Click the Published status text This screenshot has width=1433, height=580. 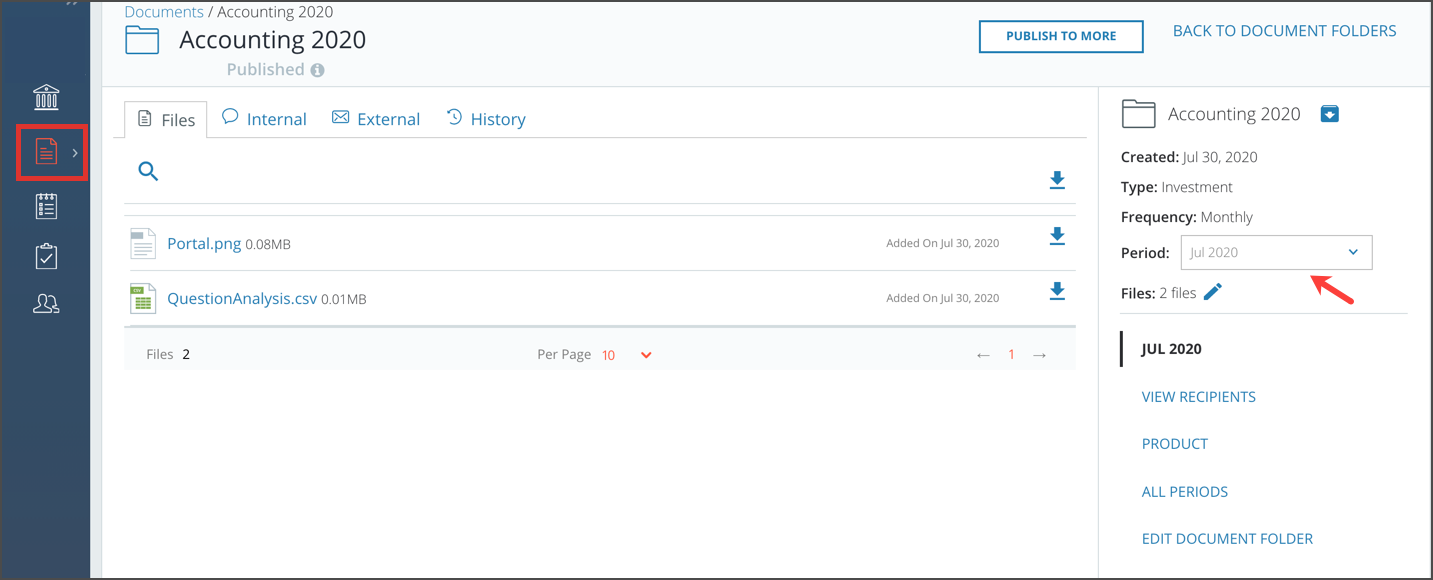click(x=266, y=70)
